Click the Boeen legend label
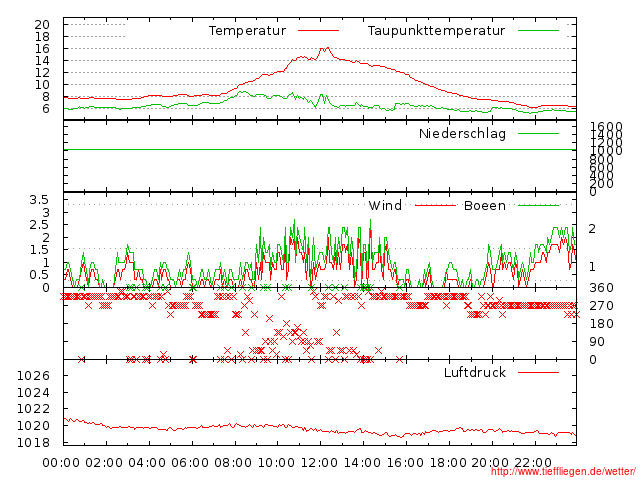The image size is (640, 480). [x=484, y=205]
